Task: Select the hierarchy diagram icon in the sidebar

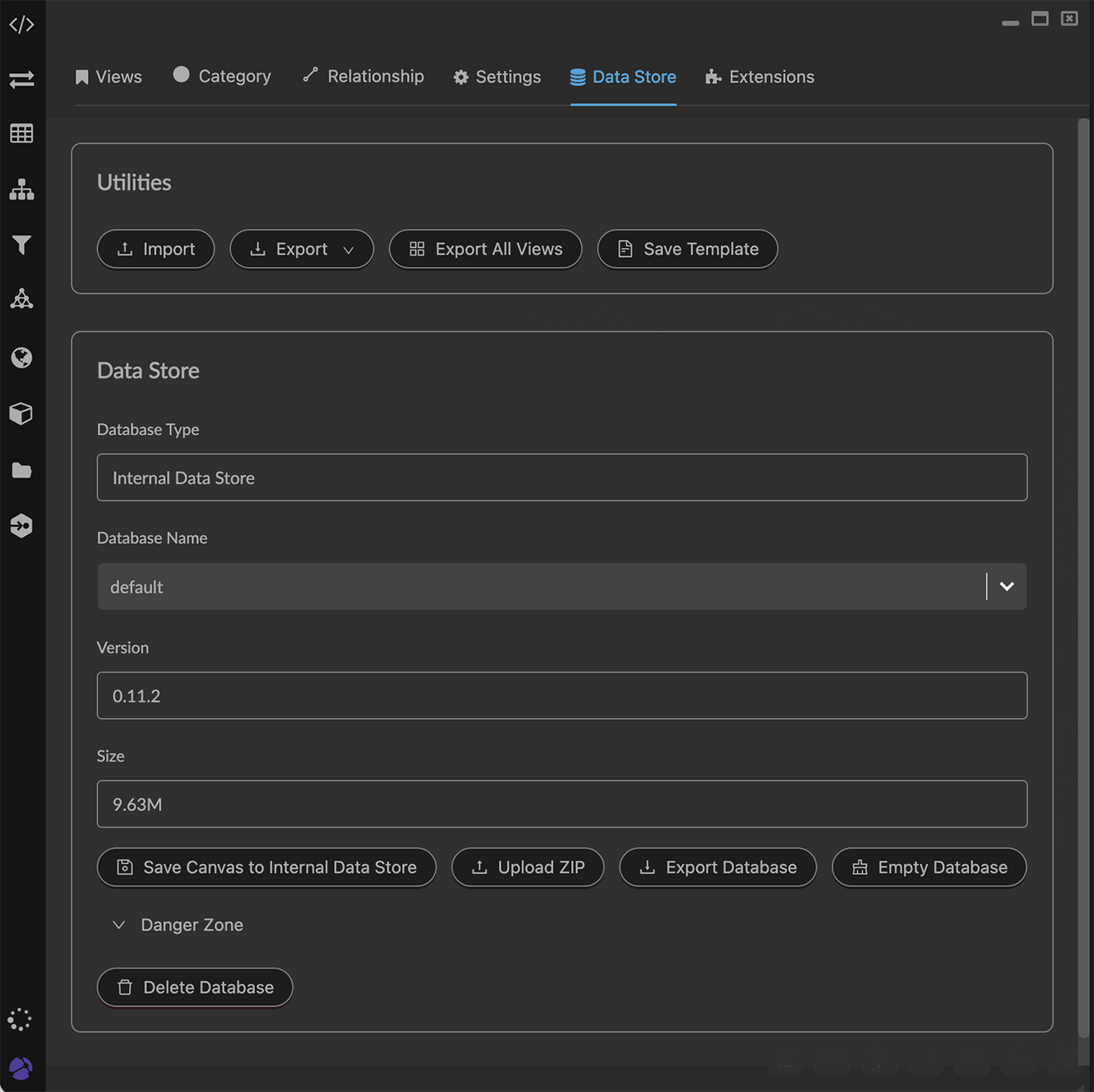Action: [22, 190]
